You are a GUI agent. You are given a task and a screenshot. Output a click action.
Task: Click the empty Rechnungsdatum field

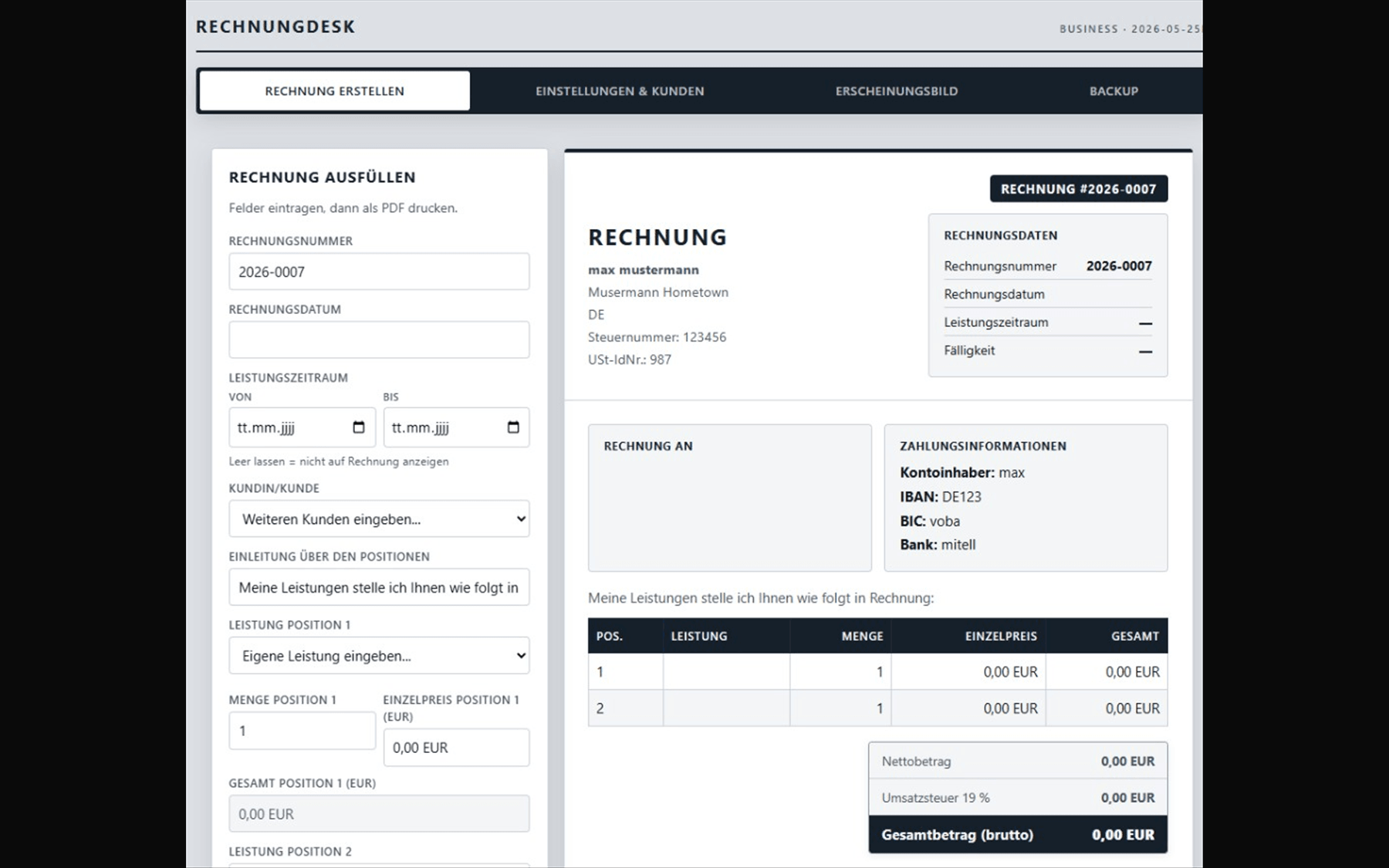tap(379, 339)
